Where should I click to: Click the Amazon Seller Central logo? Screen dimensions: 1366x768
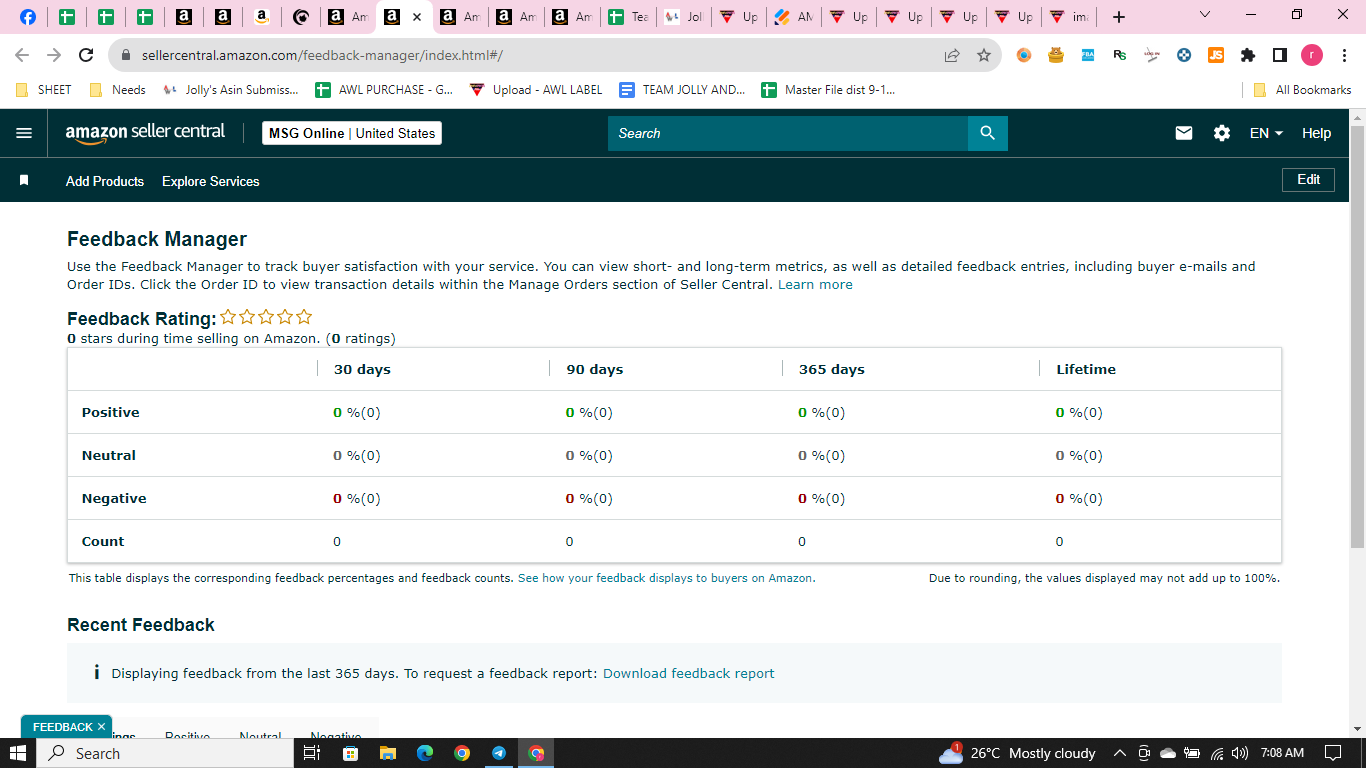[145, 133]
